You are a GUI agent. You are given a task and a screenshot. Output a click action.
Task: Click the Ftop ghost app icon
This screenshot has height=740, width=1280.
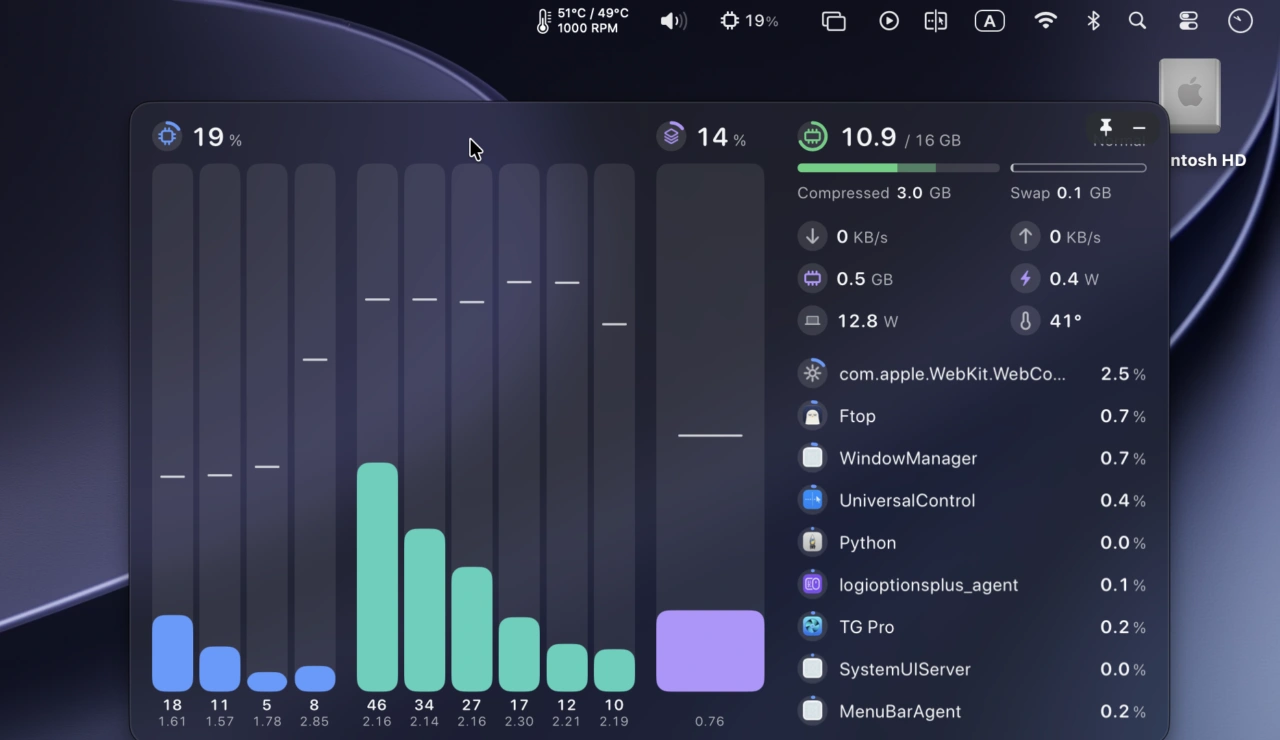pos(812,416)
